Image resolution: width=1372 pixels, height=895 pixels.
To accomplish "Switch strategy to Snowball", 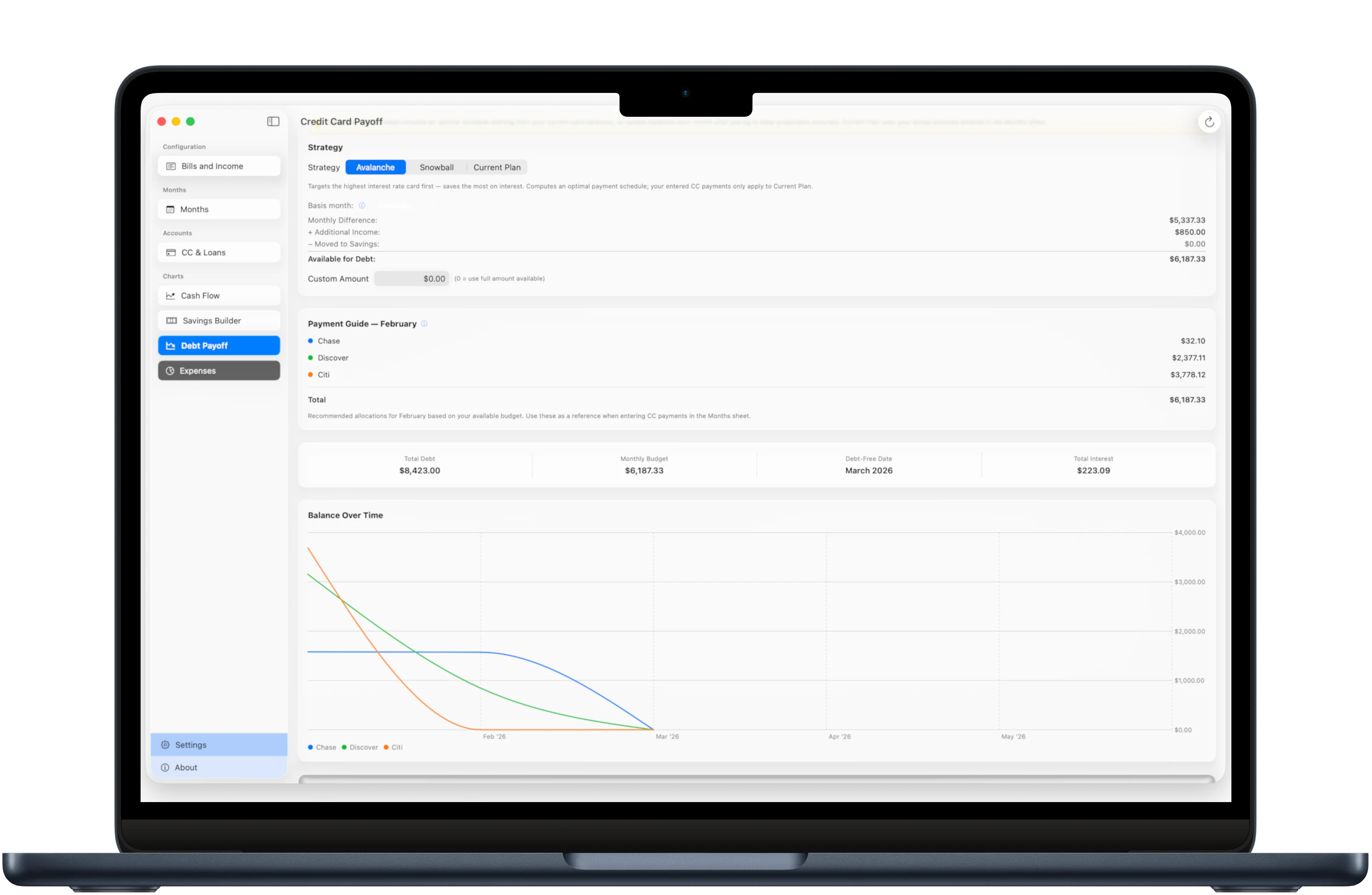I will pos(436,167).
